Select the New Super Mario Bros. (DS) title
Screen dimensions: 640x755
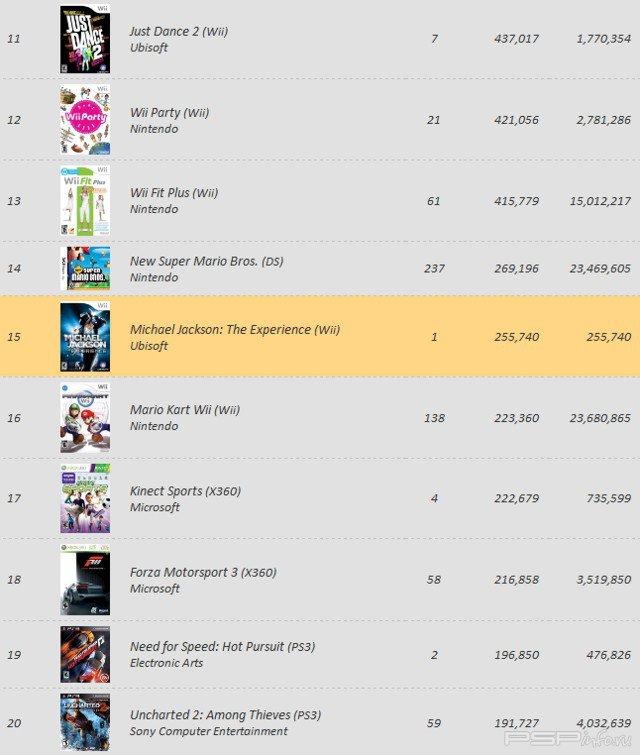point(207,261)
